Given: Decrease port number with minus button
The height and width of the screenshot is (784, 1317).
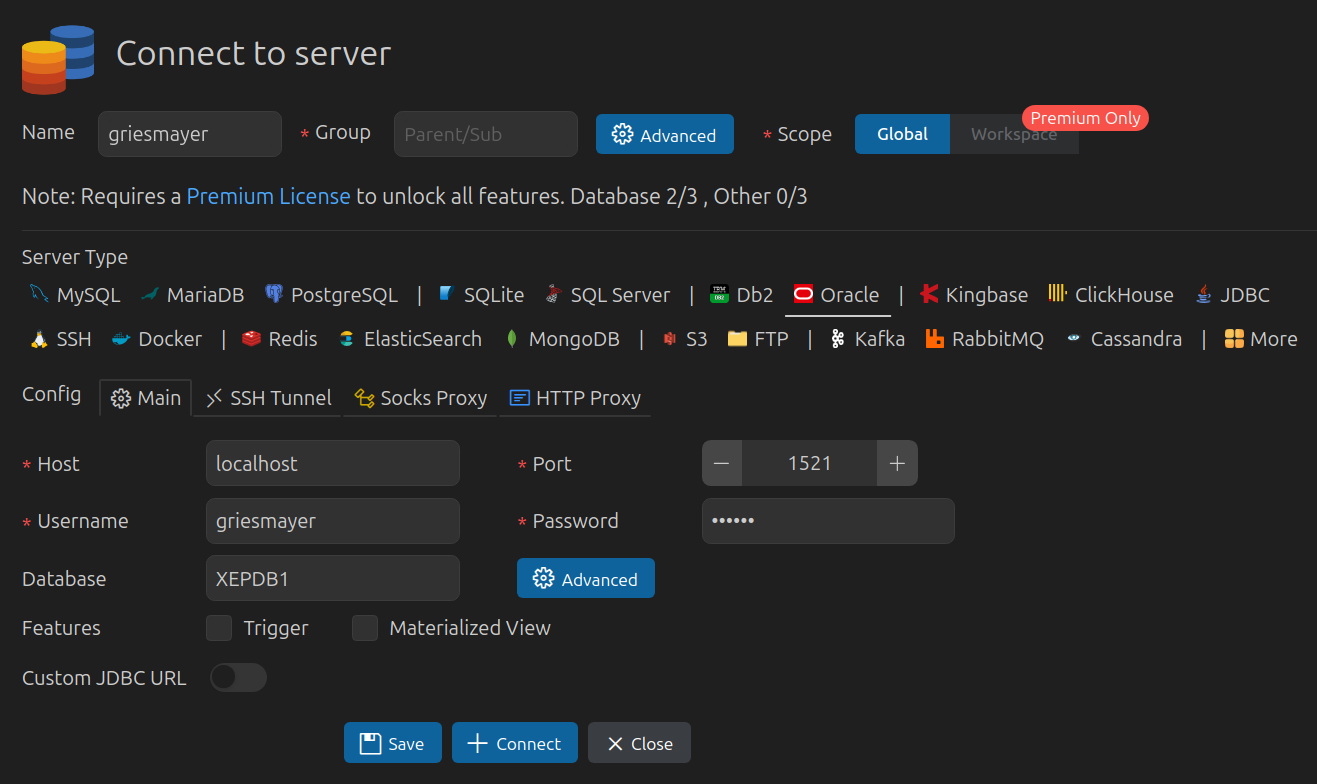Looking at the screenshot, I should tap(722, 464).
